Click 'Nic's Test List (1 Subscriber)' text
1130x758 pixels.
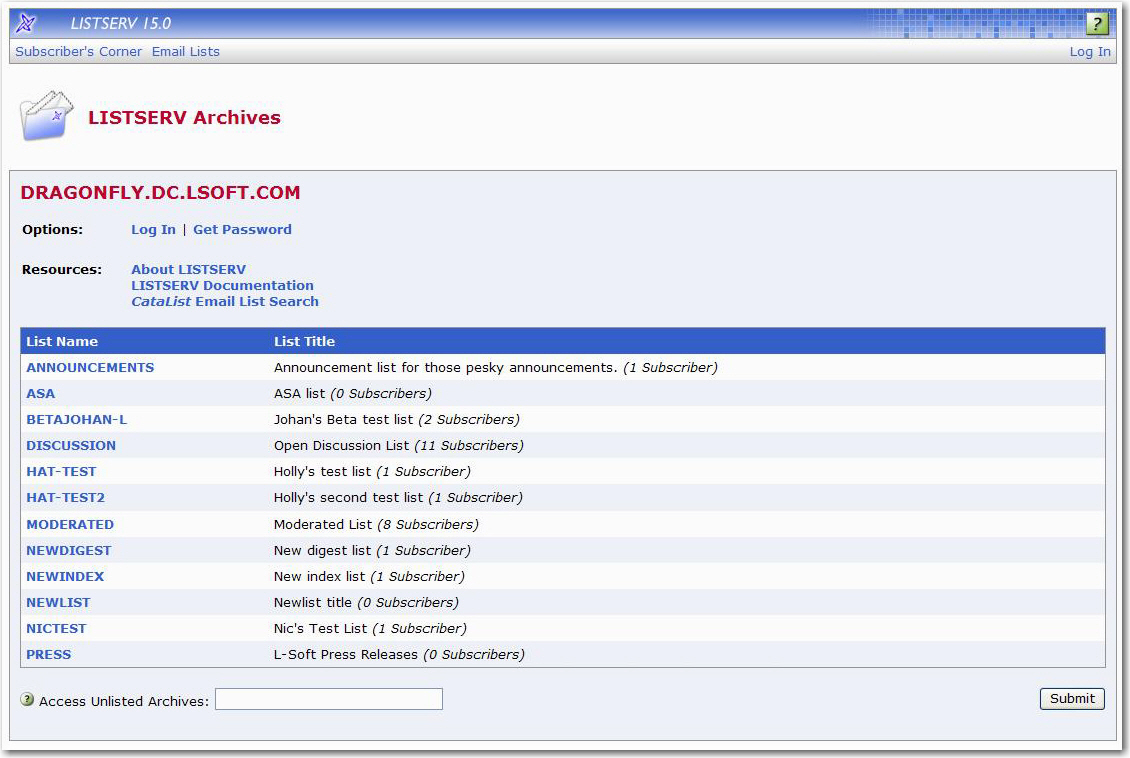tap(370, 628)
